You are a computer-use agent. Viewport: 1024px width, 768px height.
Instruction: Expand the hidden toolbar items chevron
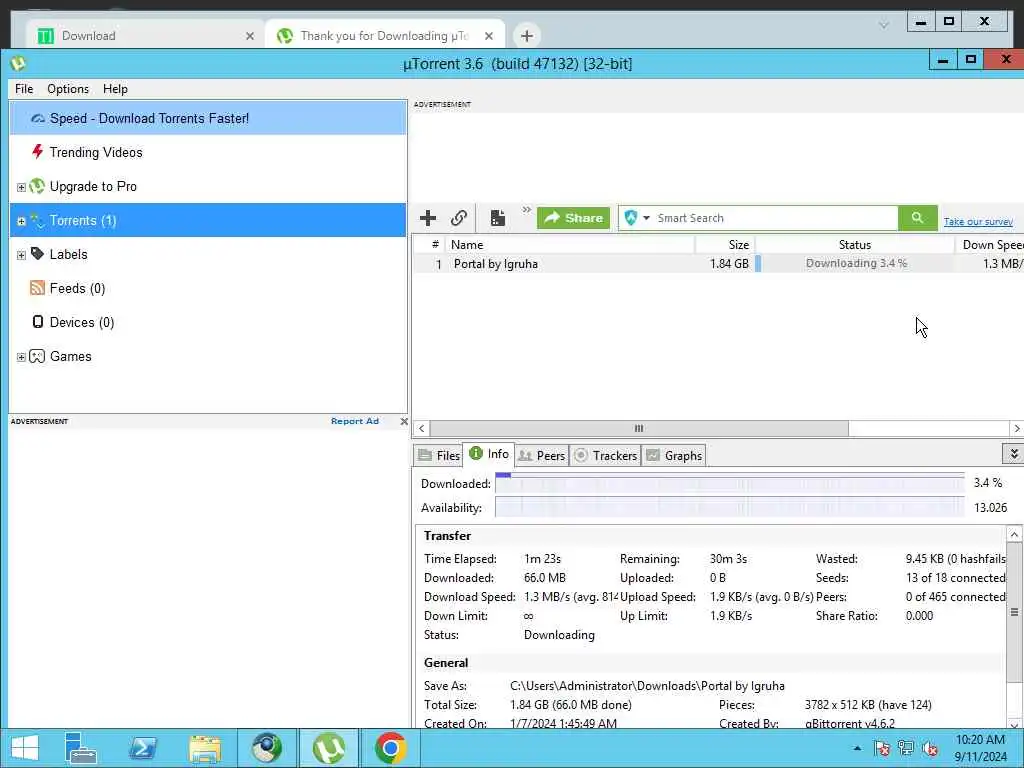pyautogui.click(x=526, y=210)
